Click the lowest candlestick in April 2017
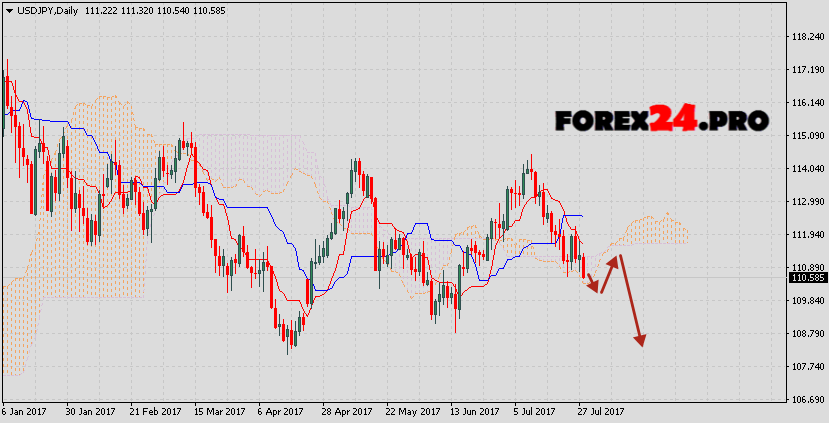 pos(289,338)
